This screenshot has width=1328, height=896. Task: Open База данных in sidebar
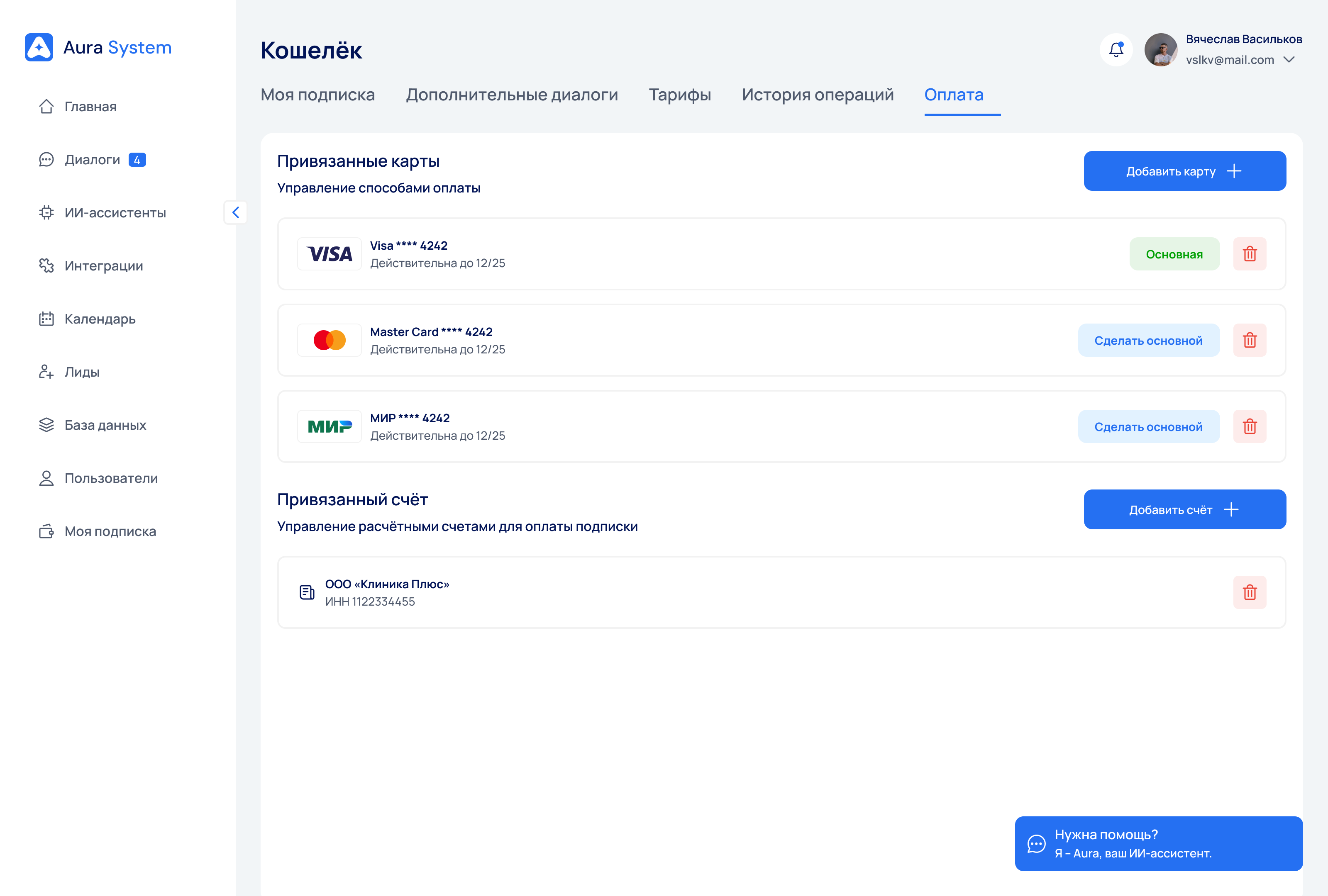tap(105, 426)
